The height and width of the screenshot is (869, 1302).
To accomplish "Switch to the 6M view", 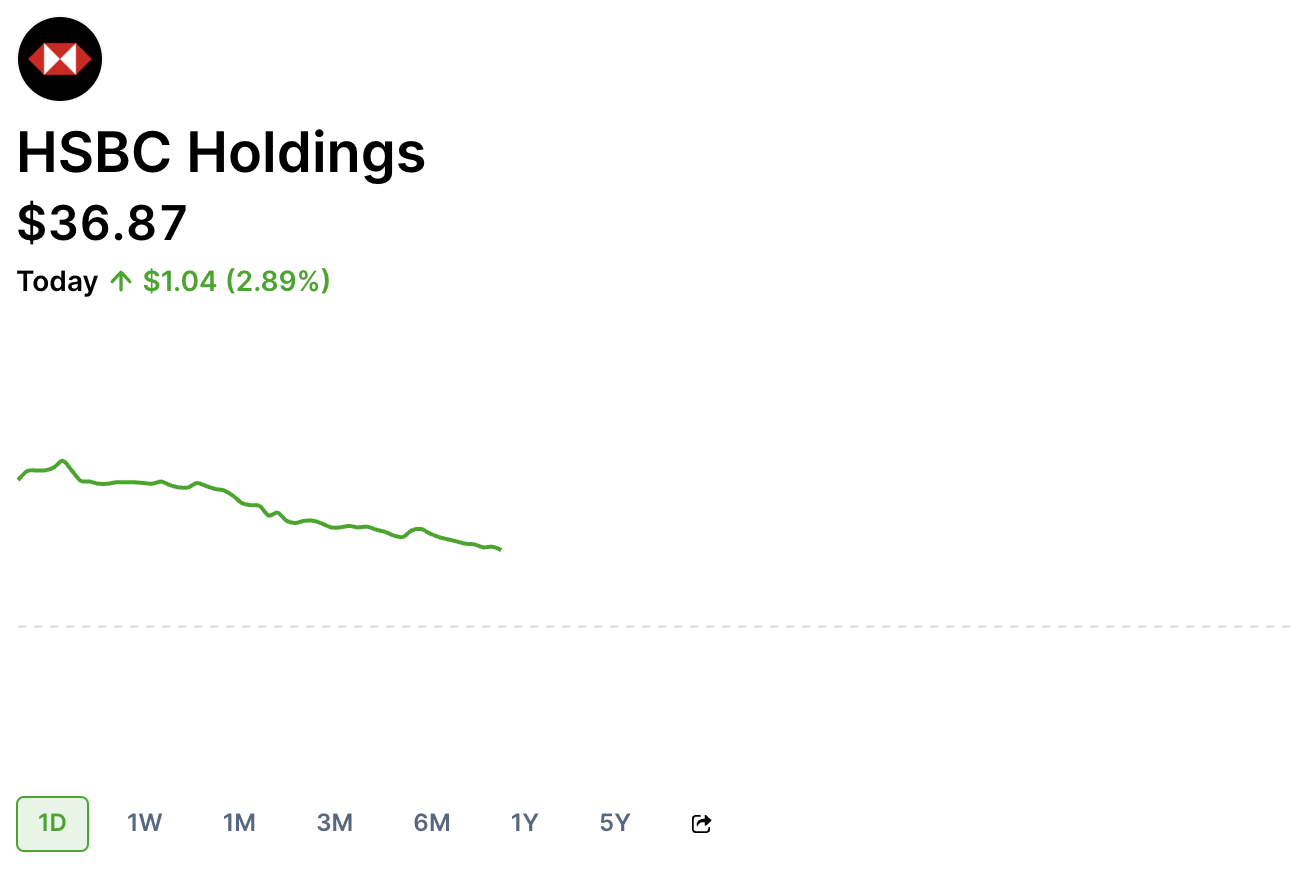I will pyautogui.click(x=431, y=823).
